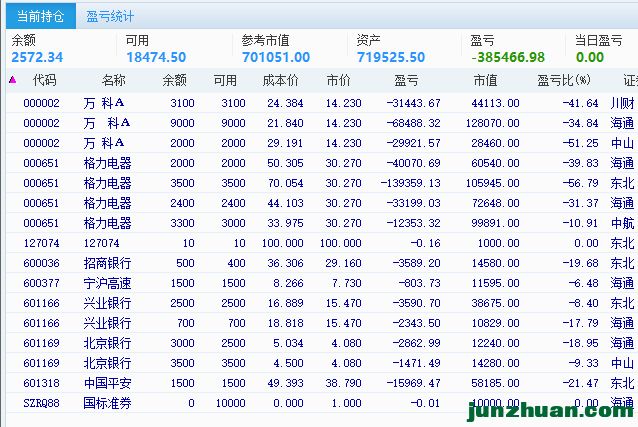Switch to the 当前持仓 tab
This screenshot has width=638, height=427.
click(x=41, y=16)
